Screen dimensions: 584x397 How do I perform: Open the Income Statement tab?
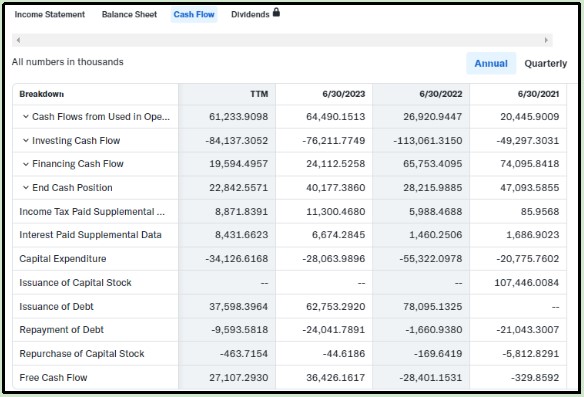[x=50, y=15]
